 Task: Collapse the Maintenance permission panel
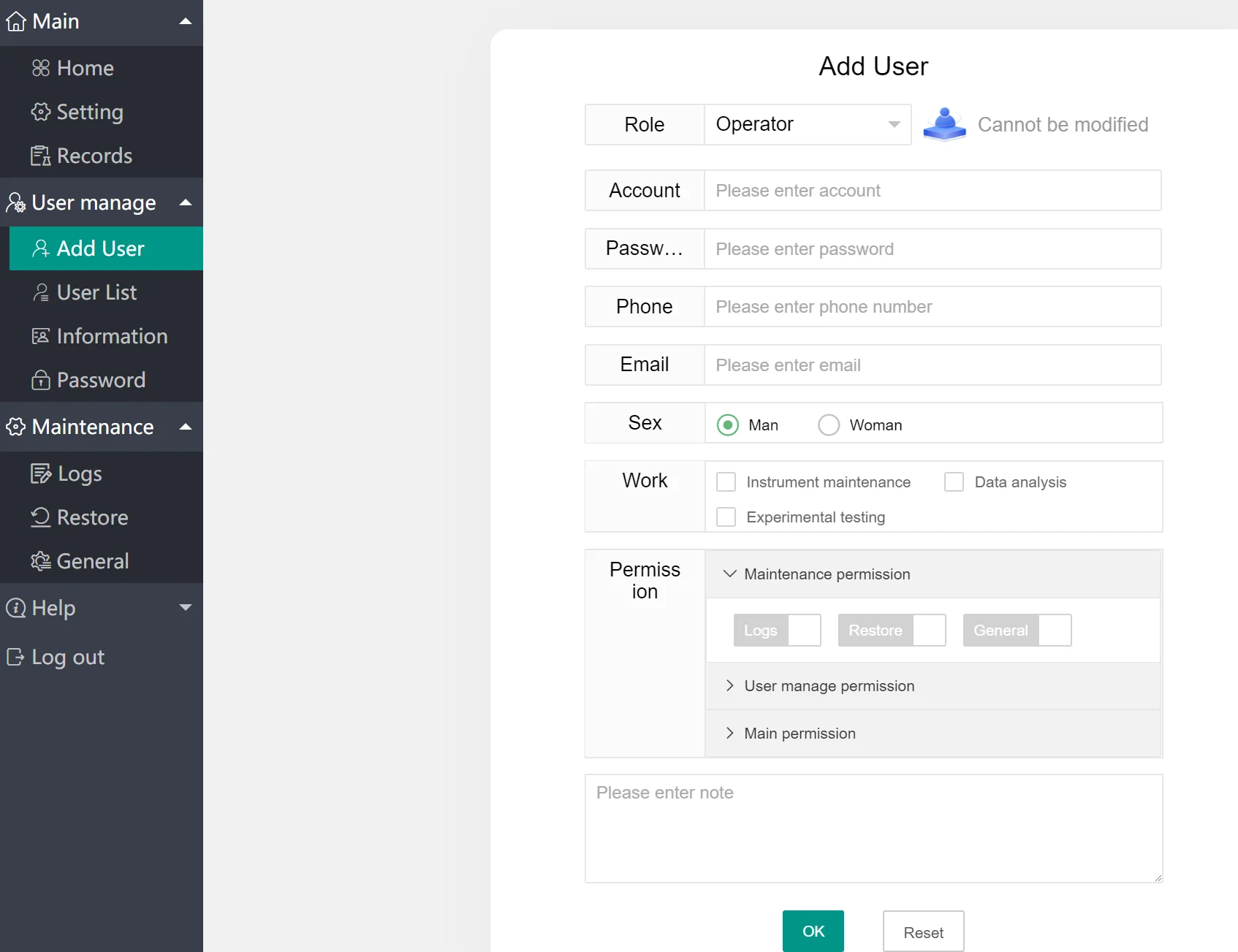click(933, 574)
